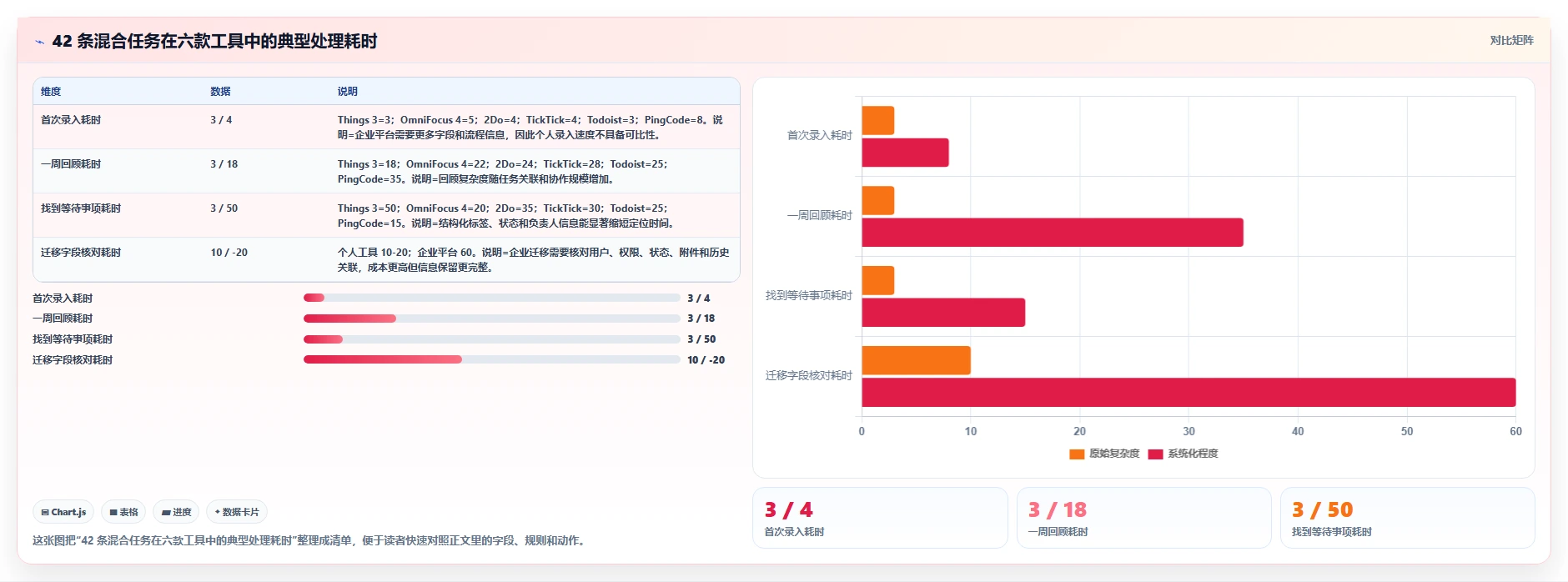The height and width of the screenshot is (582, 1568).
Task: Click the 找到等待事项耗时 progress bar
Action: coord(492,339)
